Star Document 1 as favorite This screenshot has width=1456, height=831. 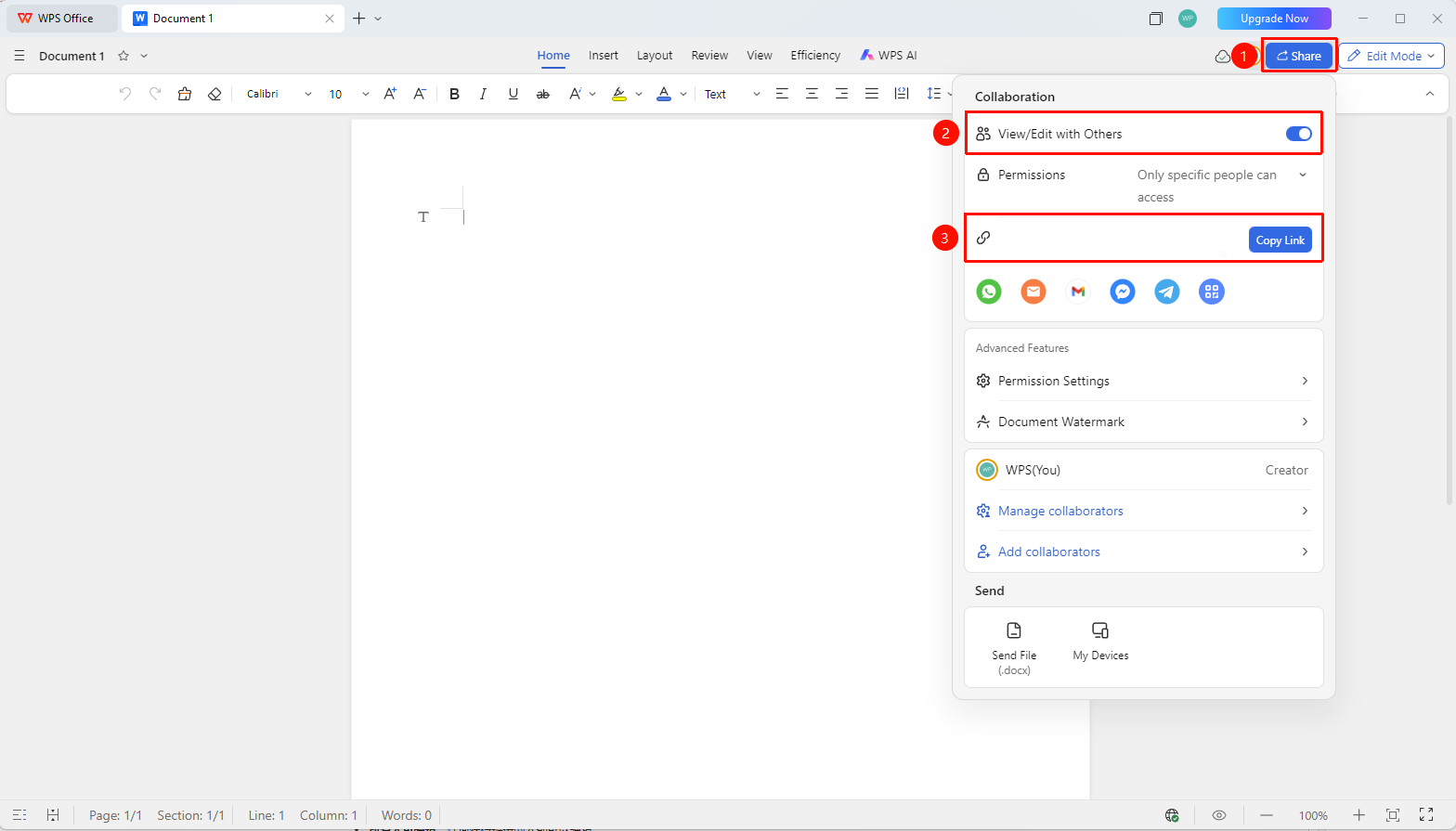coord(123,56)
